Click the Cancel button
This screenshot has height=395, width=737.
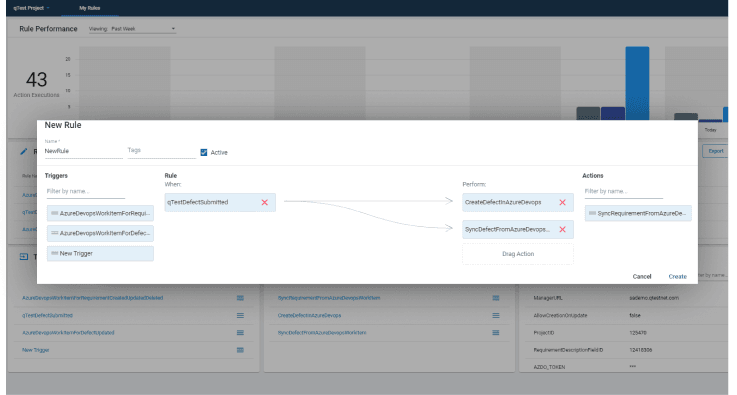point(642,276)
